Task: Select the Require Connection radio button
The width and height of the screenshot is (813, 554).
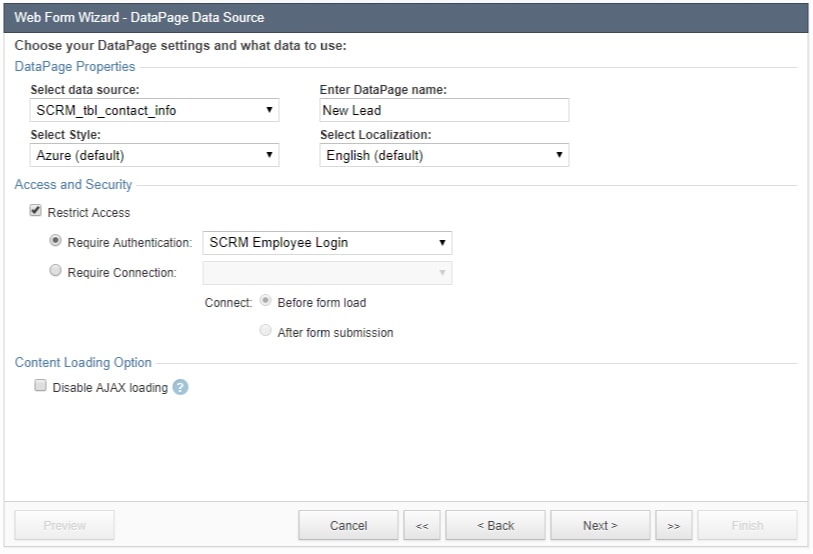Action: 56,271
